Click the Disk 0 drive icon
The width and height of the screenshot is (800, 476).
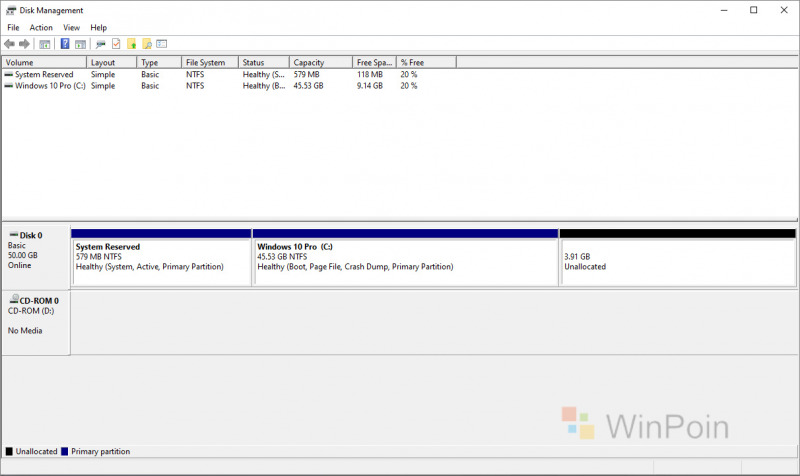[x=14, y=235]
